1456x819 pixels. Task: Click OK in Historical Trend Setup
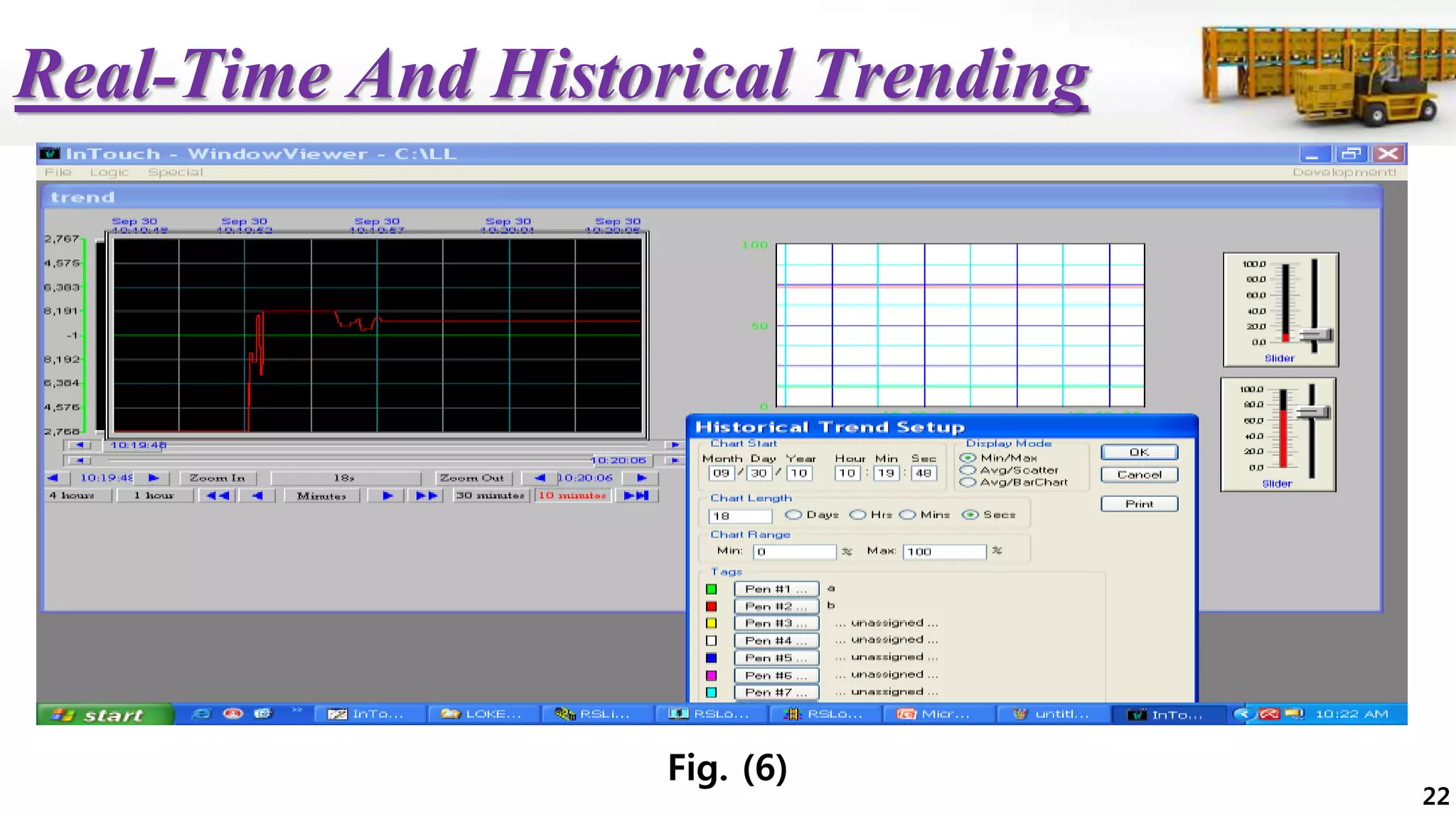click(x=1139, y=452)
